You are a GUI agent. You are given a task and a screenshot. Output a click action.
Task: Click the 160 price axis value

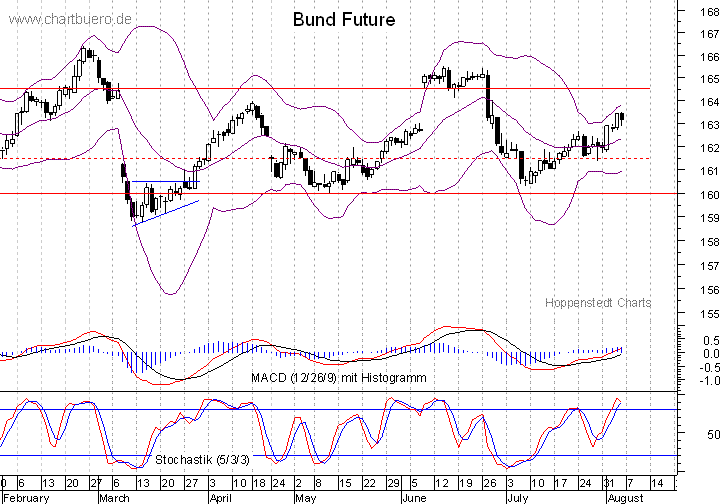coord(709,195)
